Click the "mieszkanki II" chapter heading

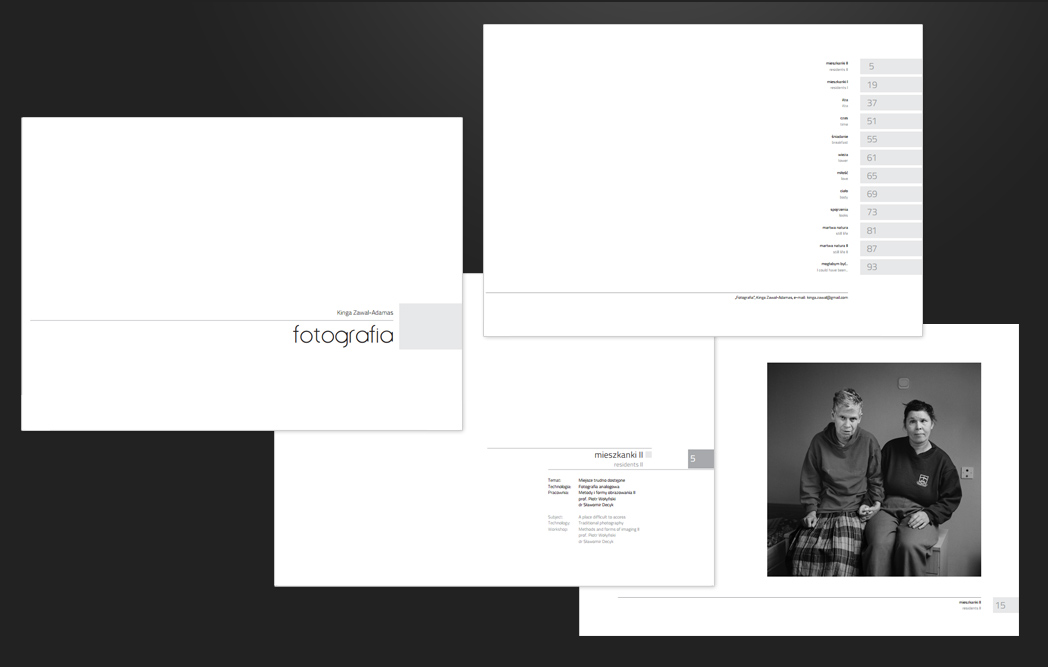click(618, 454)
